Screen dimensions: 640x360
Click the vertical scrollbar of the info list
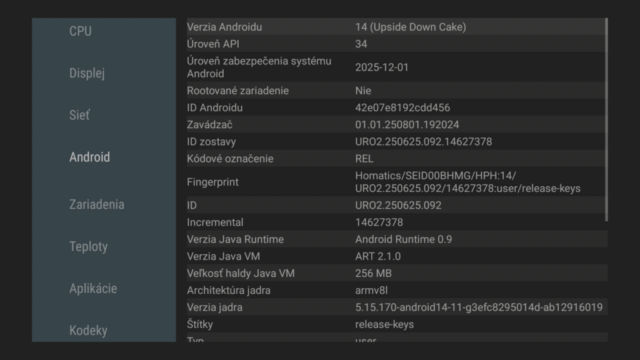pos(607,120)
